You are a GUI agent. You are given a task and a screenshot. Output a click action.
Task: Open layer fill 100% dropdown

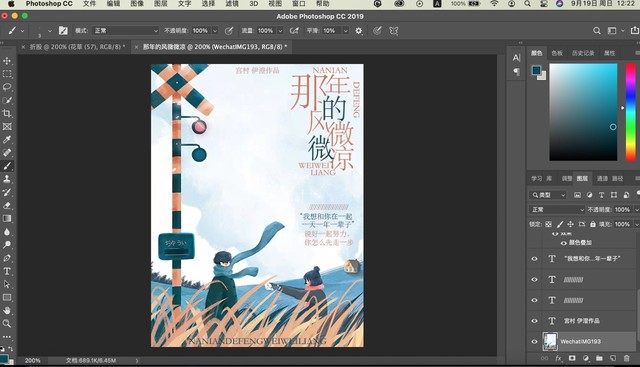pyautogui.click(x=636, y=224)
